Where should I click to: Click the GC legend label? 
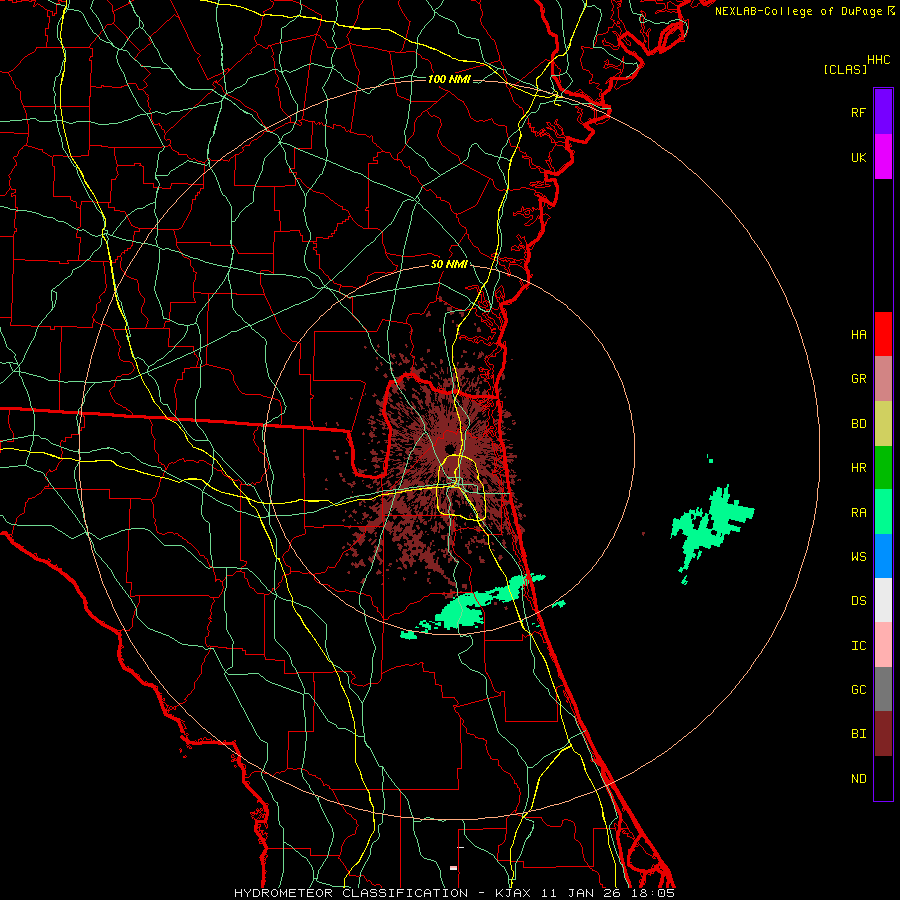(x=858, y=690)
